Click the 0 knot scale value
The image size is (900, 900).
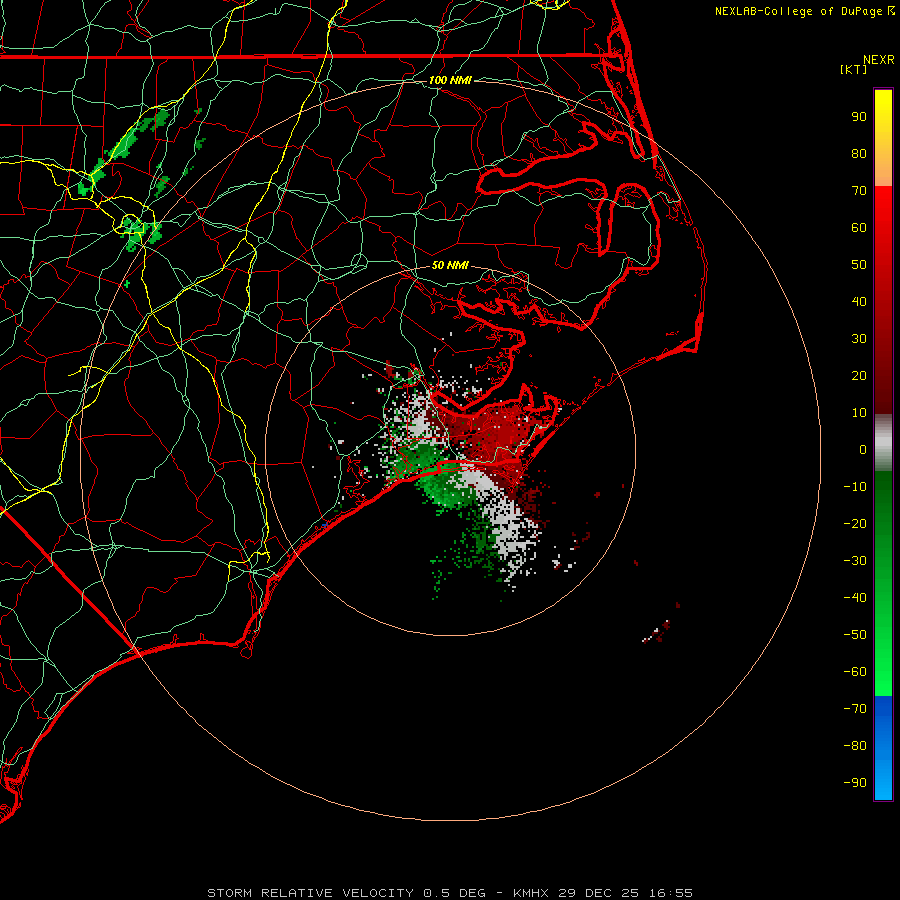pos(863,449)
